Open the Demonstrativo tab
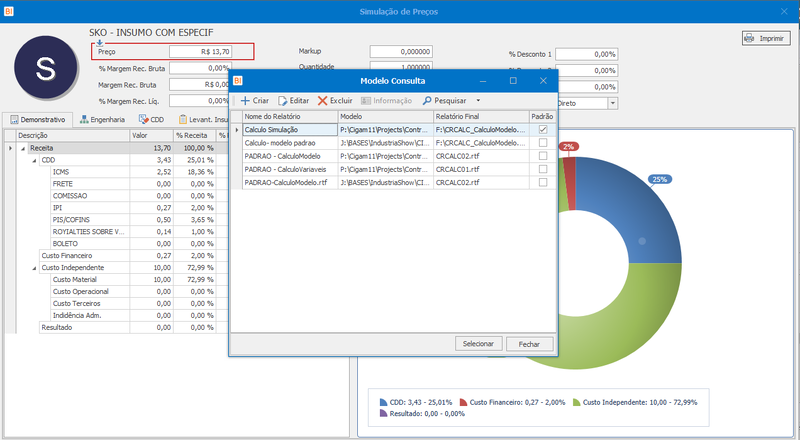 (x=38, y=119)
